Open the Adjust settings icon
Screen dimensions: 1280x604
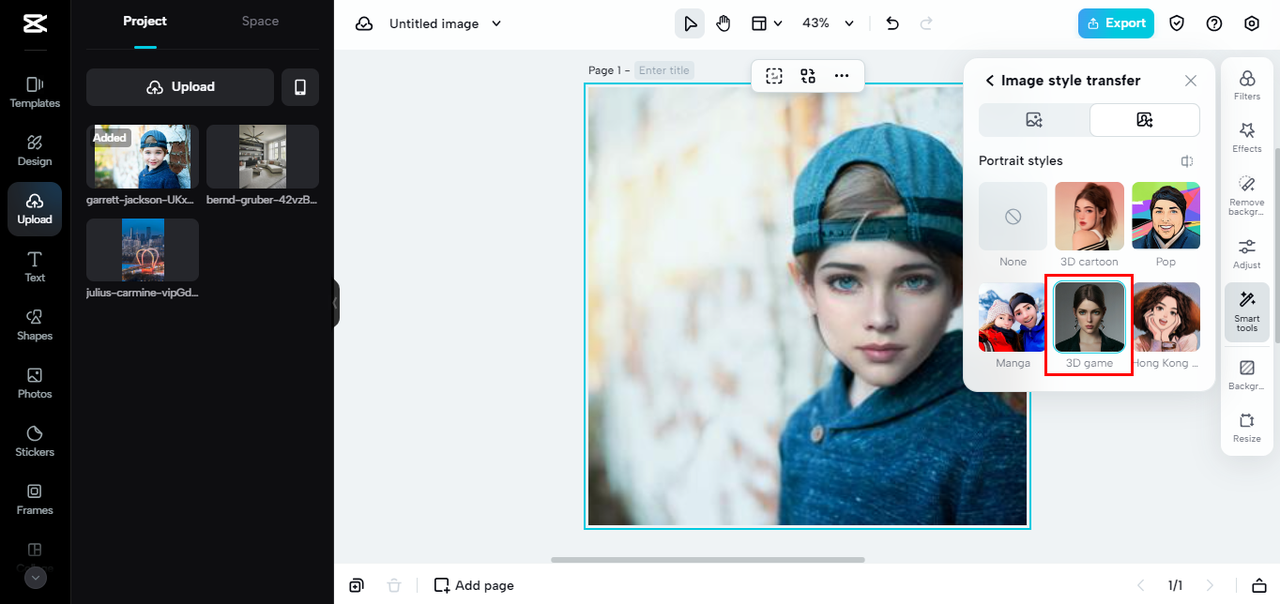[x=1247, y=253]
